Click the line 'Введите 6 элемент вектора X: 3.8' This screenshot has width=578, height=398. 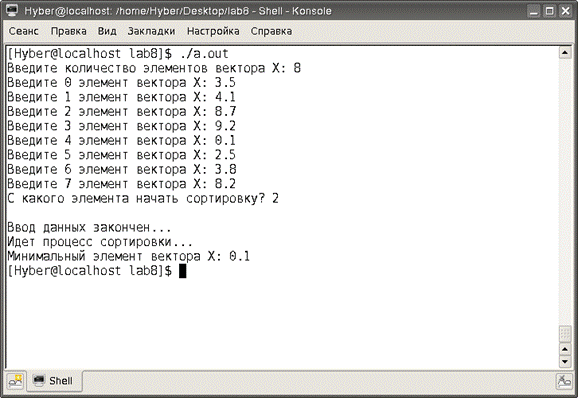coord(122,169)
